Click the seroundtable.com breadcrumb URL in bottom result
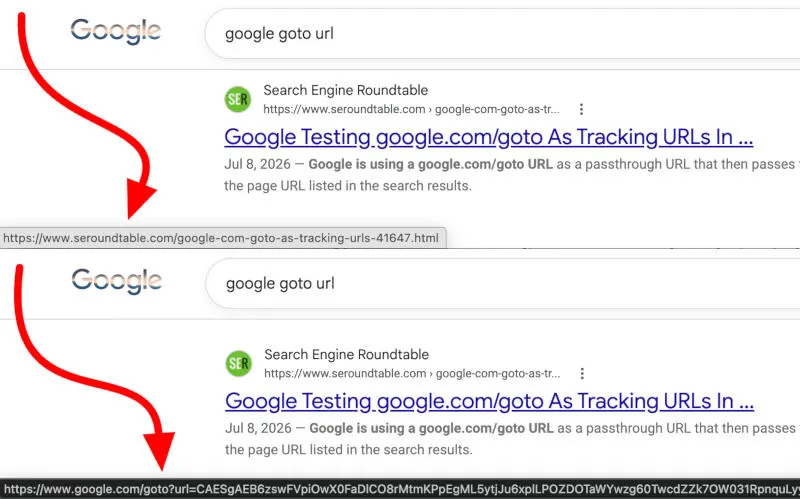This screenshot has height=499, width=800. 412,373
